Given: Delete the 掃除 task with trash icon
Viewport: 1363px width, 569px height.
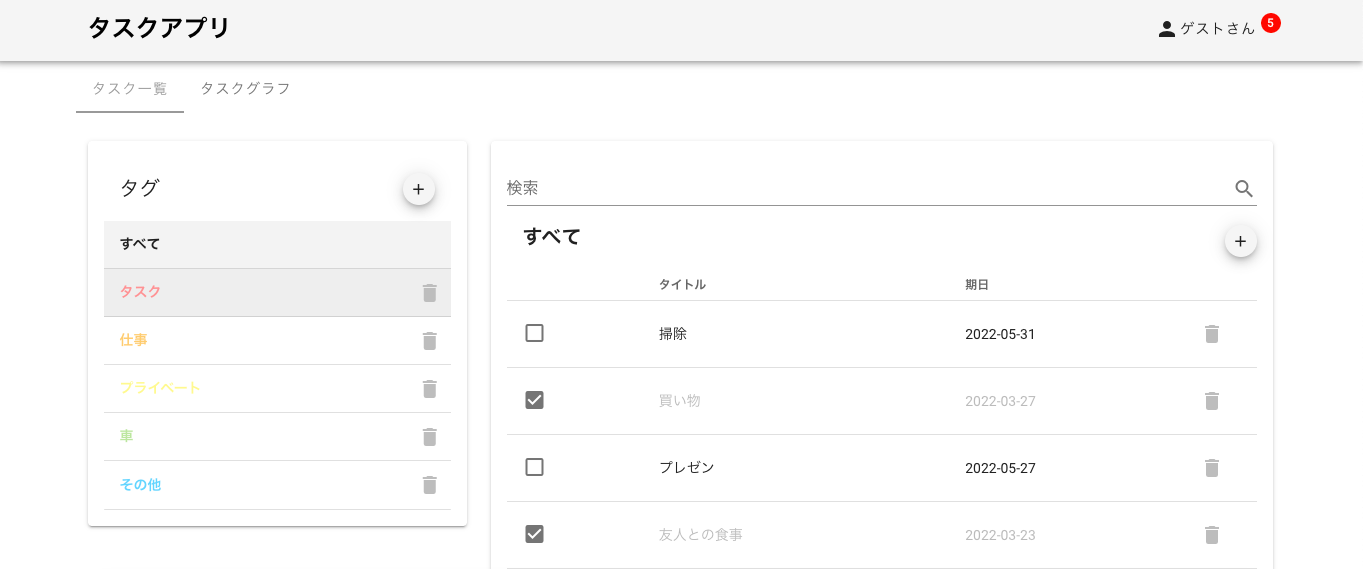Looking at the screenshot, I should [1212, 334].
